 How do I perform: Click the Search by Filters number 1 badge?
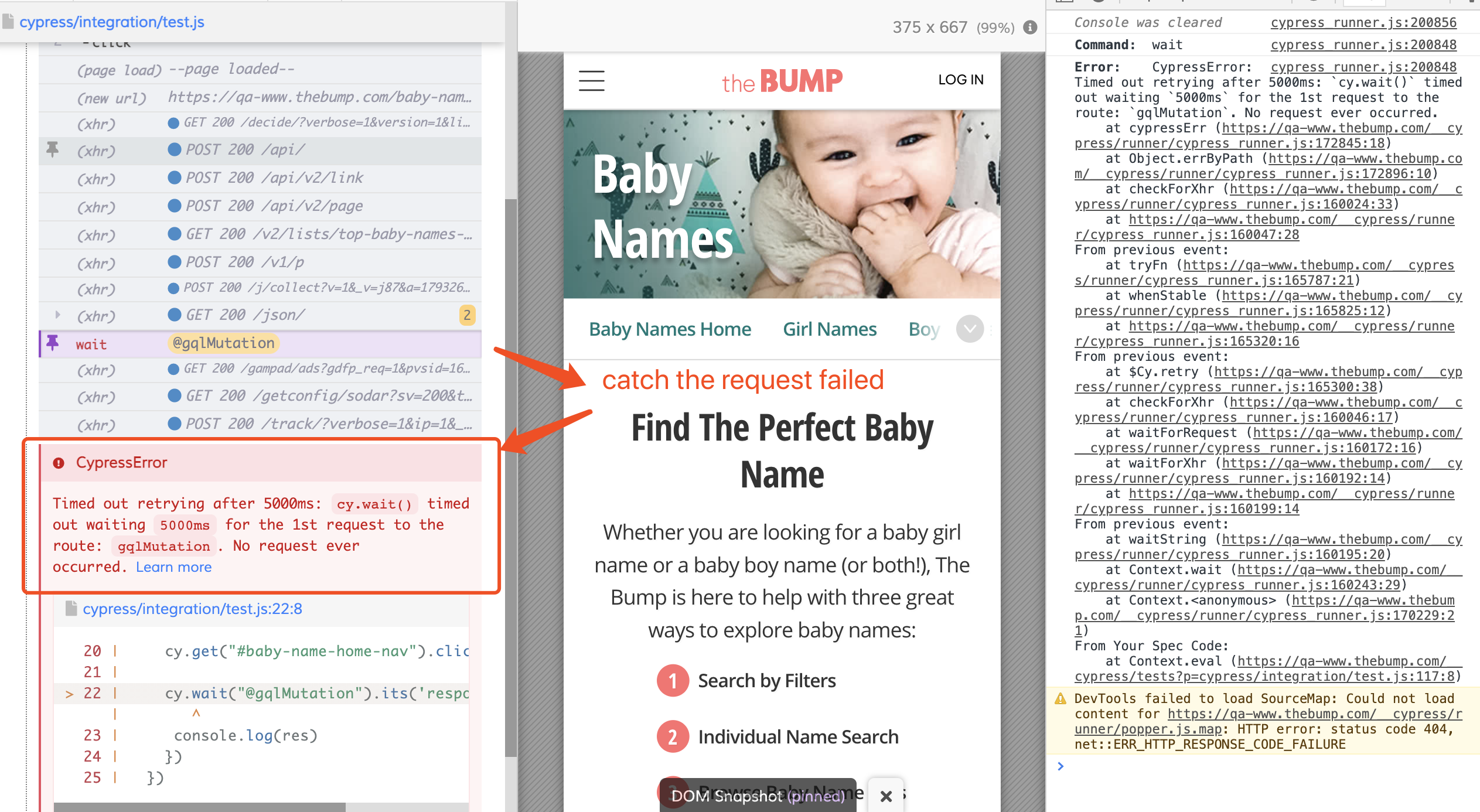673,681
